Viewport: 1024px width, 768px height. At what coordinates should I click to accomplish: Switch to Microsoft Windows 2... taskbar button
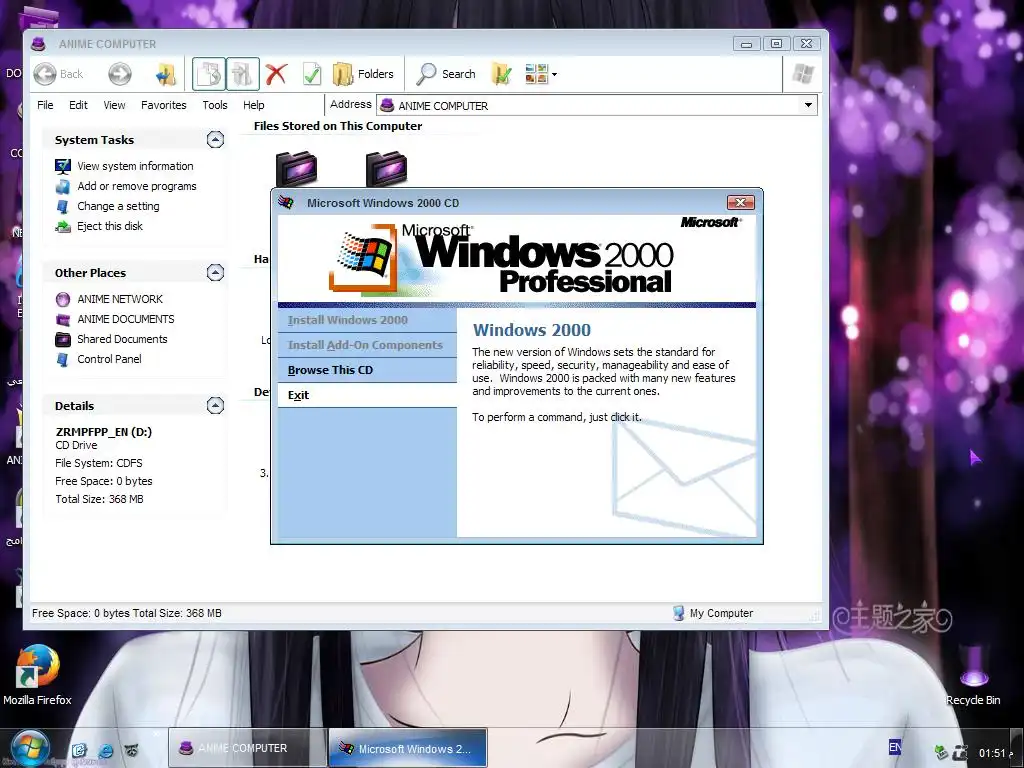408,748
